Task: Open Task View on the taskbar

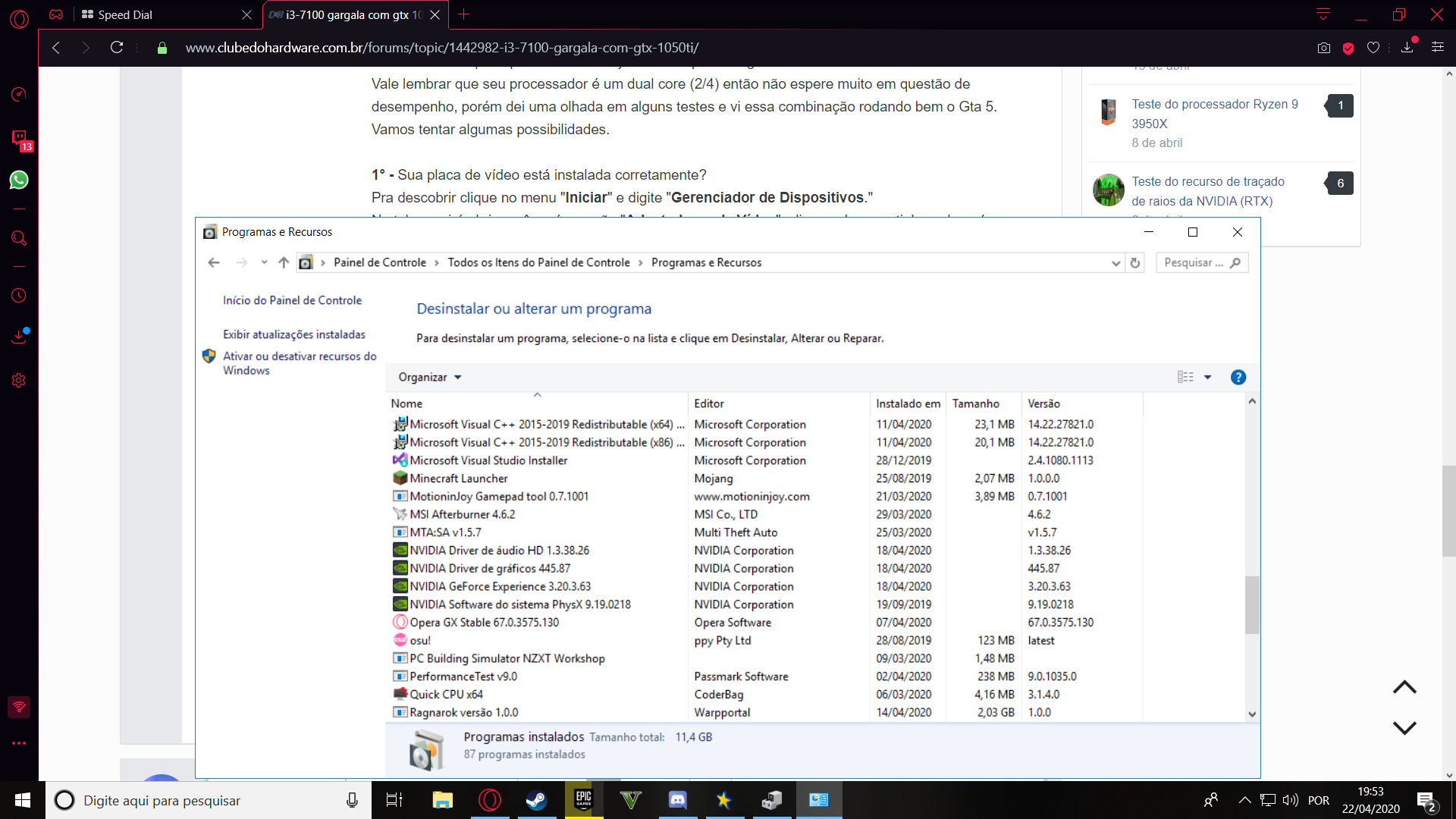Action: (x=394, y=800)
